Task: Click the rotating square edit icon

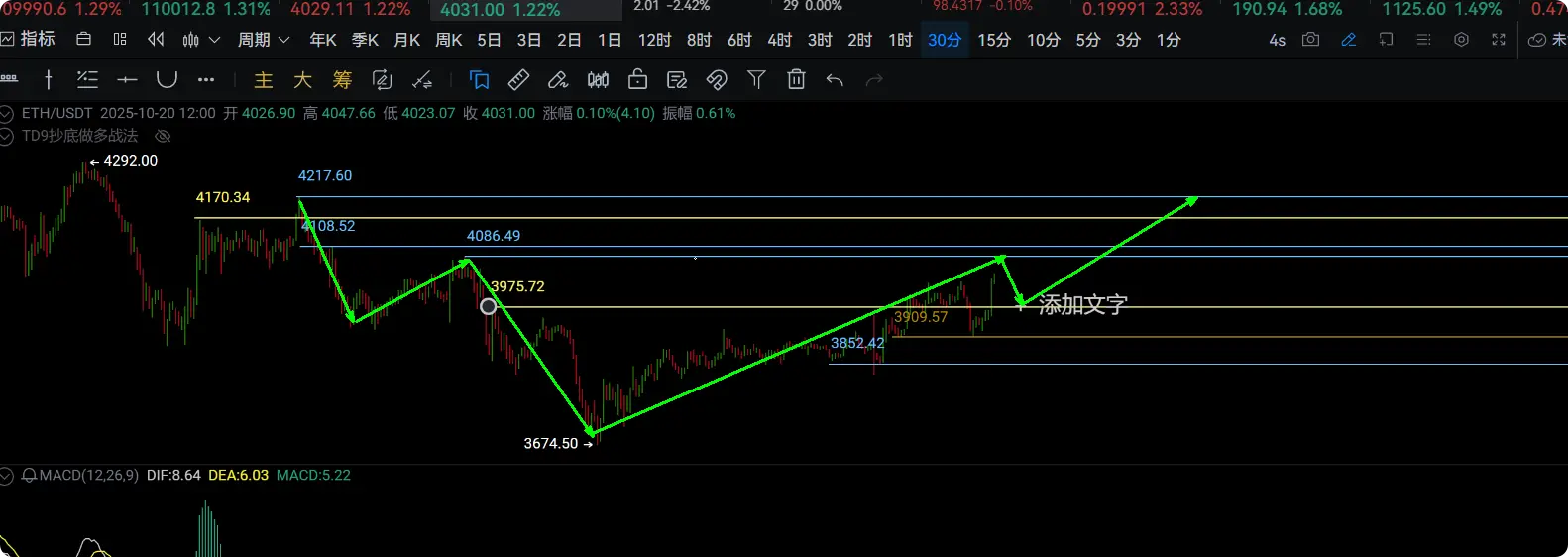Action: (x=382, y=80)
